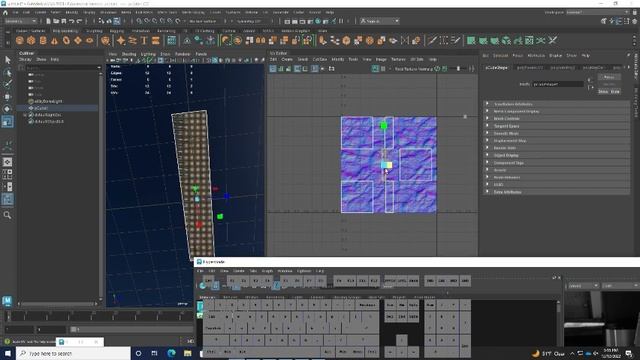Screen dimensions: 640x360
Task: Expand defaultLightSet in Outliner
Action: pos(25,115)
